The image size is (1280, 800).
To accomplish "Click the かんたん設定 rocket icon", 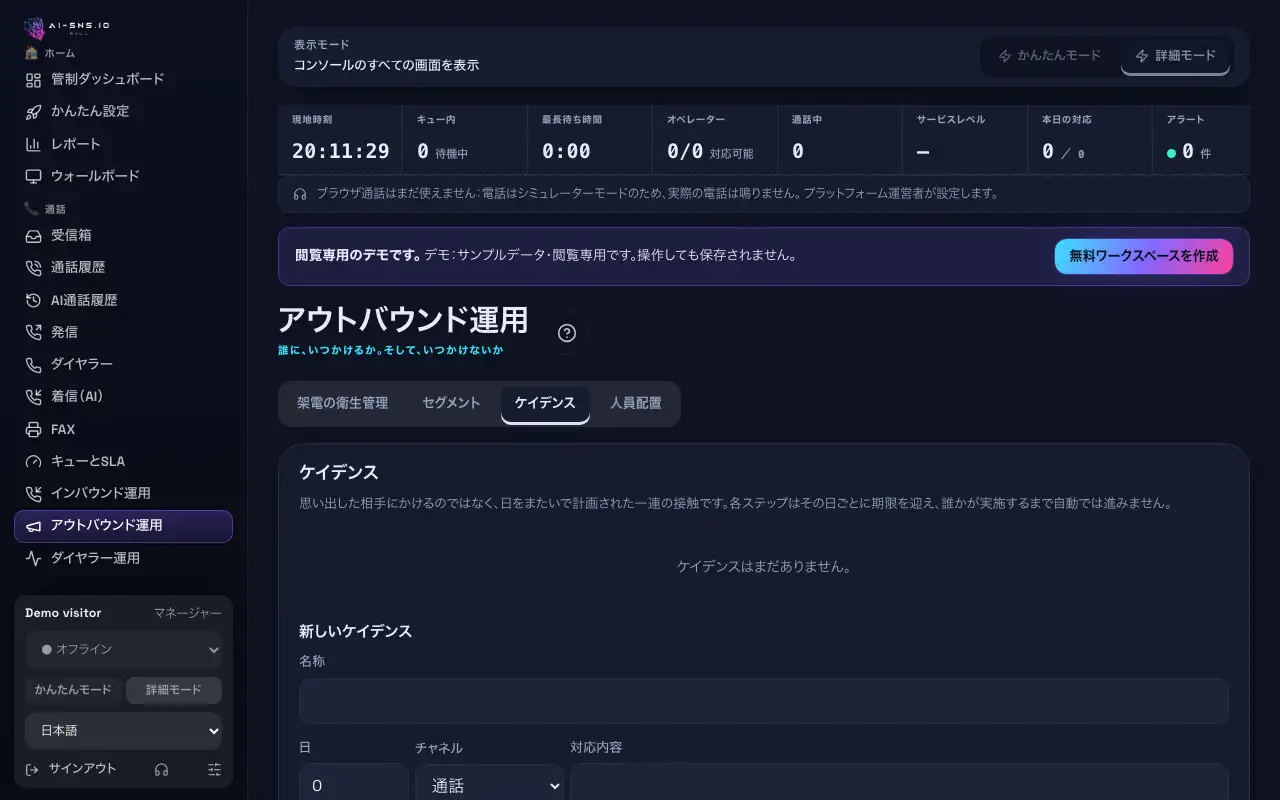I will pos(33,111).
